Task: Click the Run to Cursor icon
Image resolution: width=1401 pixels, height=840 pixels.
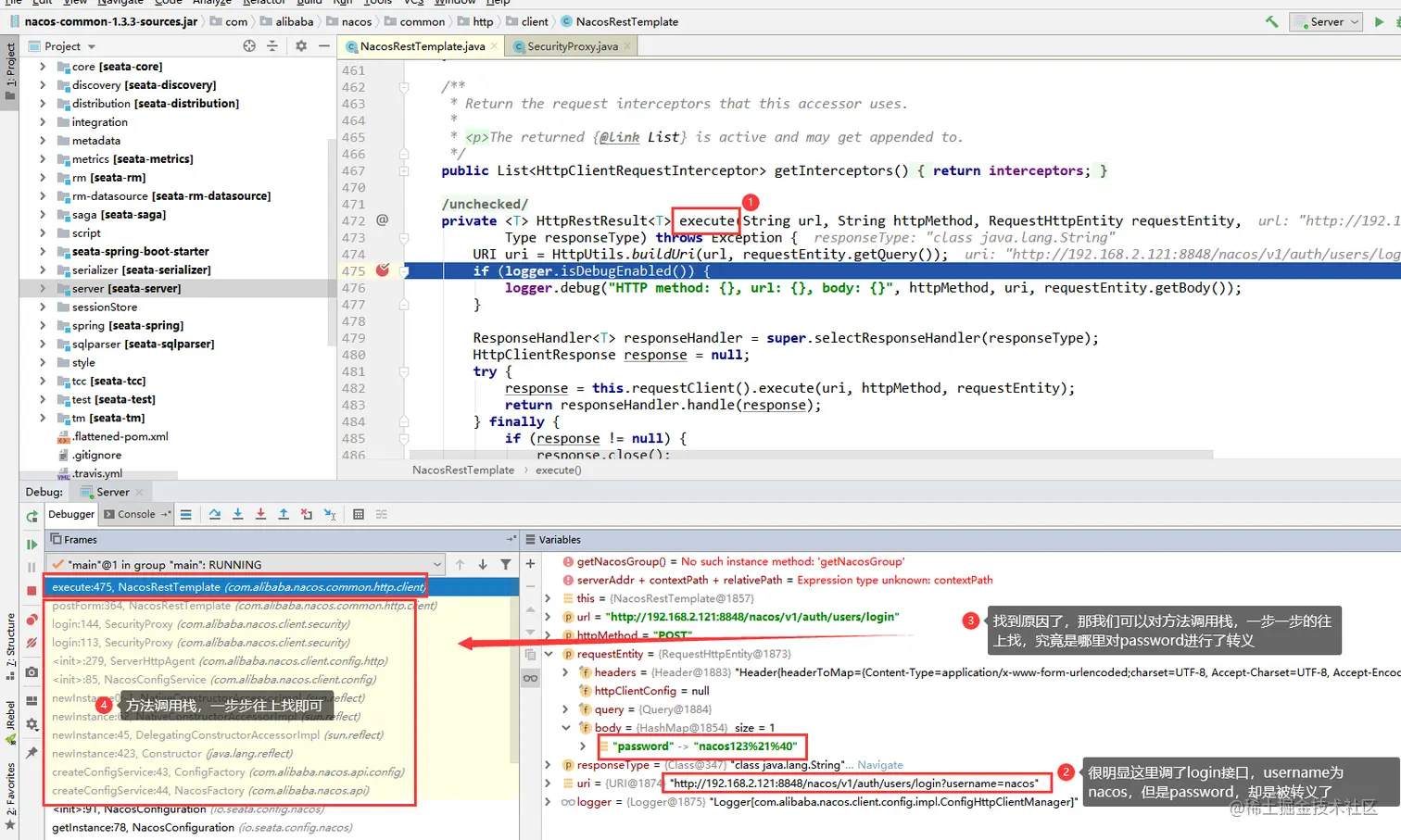Action: click(330, 514)
